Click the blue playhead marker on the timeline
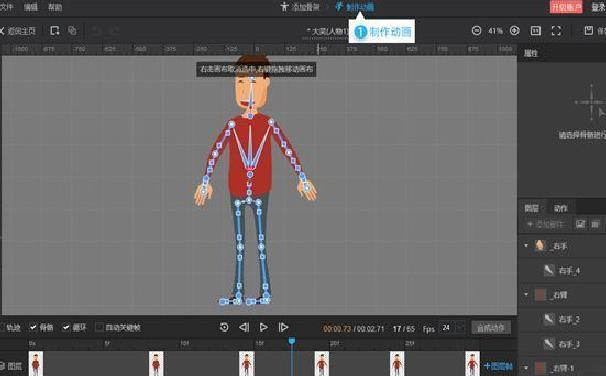 [x=292, y=340]
